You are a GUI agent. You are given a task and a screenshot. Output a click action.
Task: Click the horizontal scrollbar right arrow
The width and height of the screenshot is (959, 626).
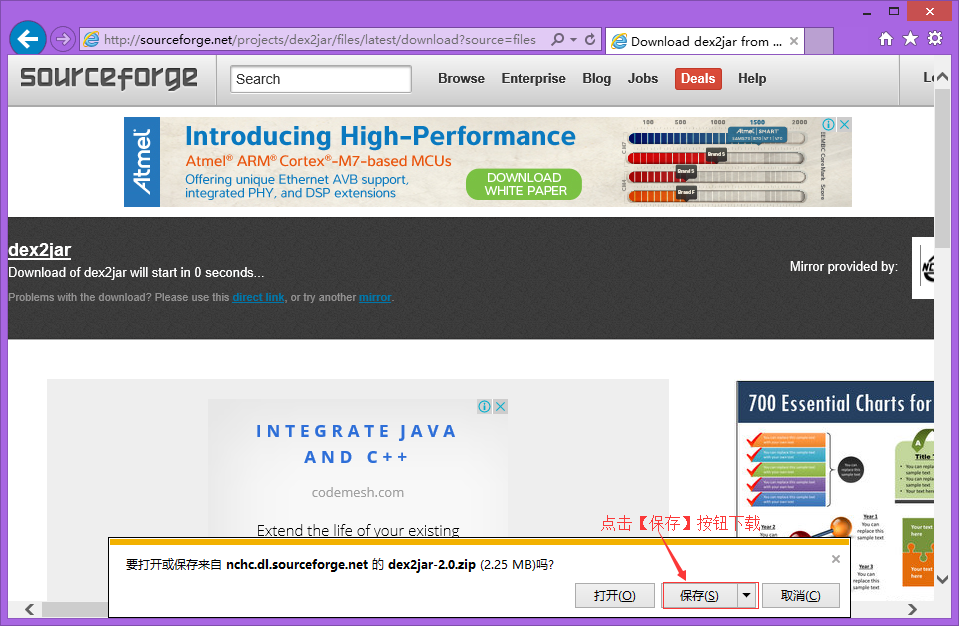click(912, 609)
